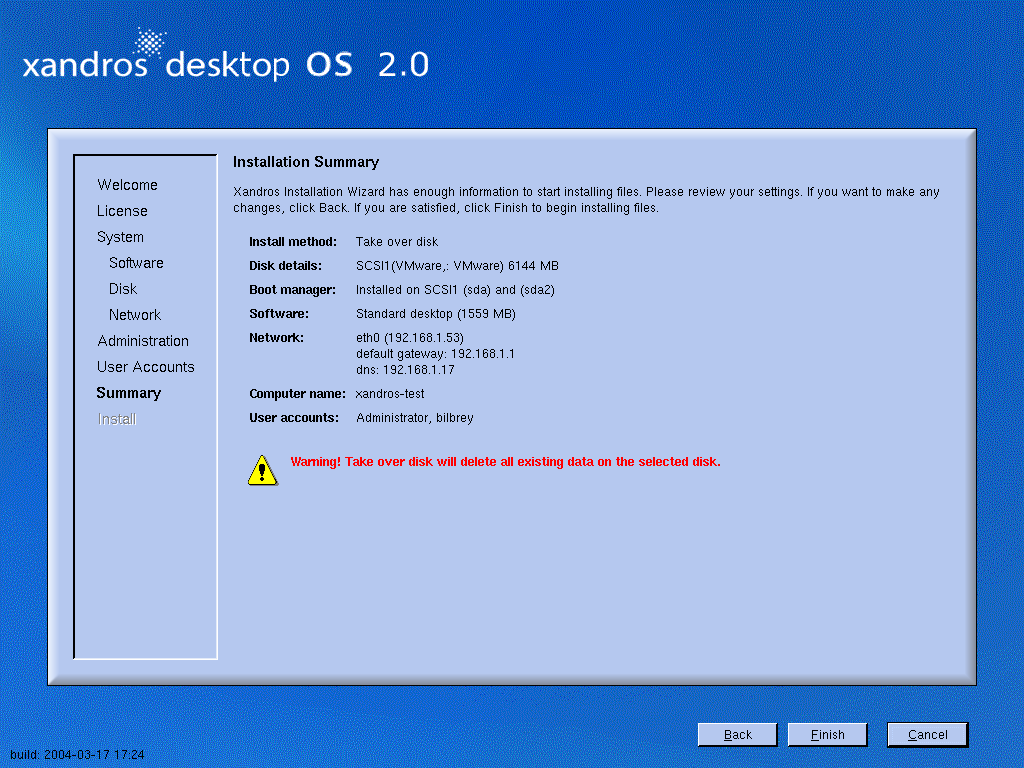Cancel the installation wizard
Image resolution: width=1024 pixels, height=768 pixels.
pos(927,735)
